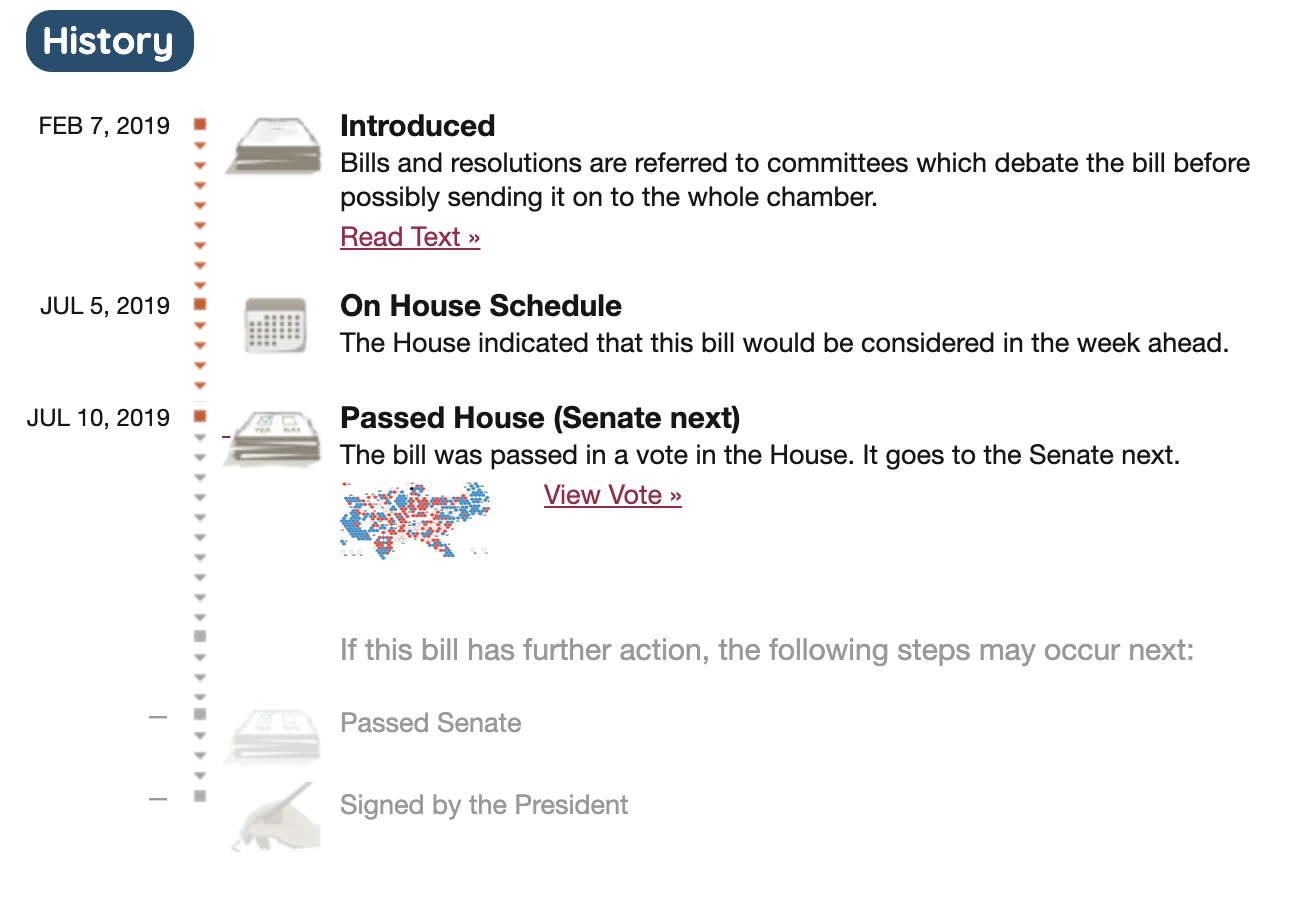This screenshot has height=902, width=1296.
Task: Click the House Schedule calendar icon
Action: tap(274, 325)
